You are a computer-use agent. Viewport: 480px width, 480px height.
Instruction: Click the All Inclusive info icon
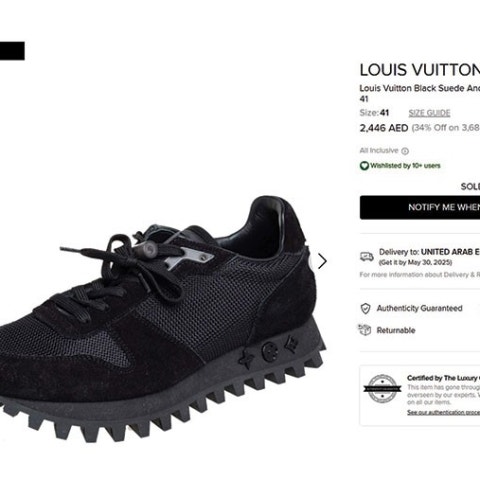[405, 151]
